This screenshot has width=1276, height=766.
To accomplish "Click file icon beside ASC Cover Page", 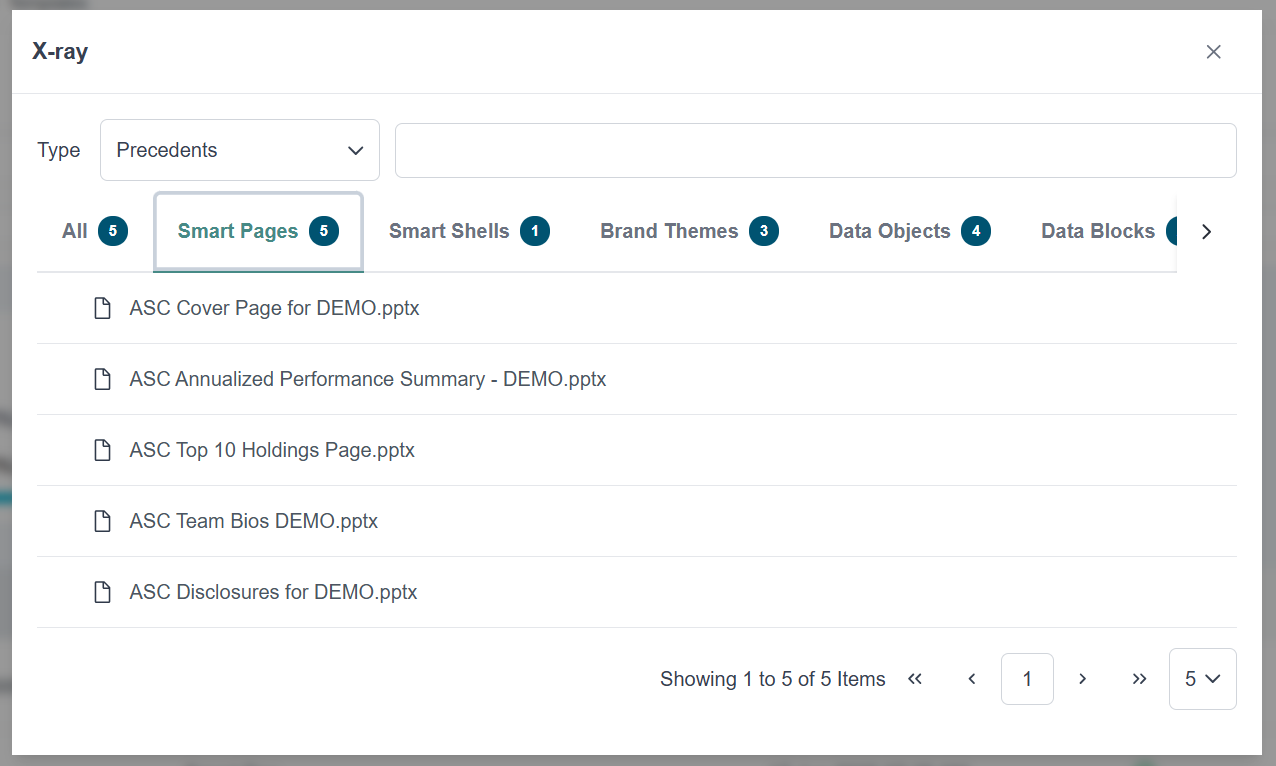I will [x=102, y=308].
